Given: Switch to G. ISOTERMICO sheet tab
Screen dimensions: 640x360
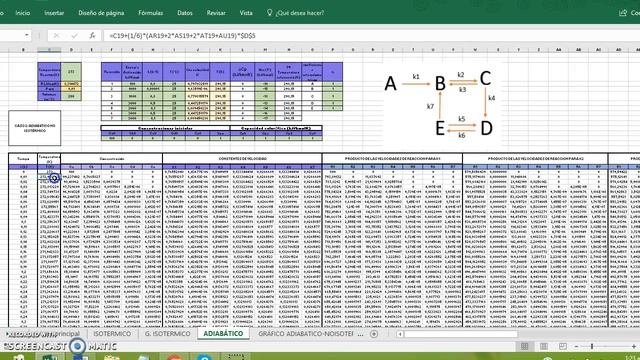Looking at the screenshot, I should 167,334.
